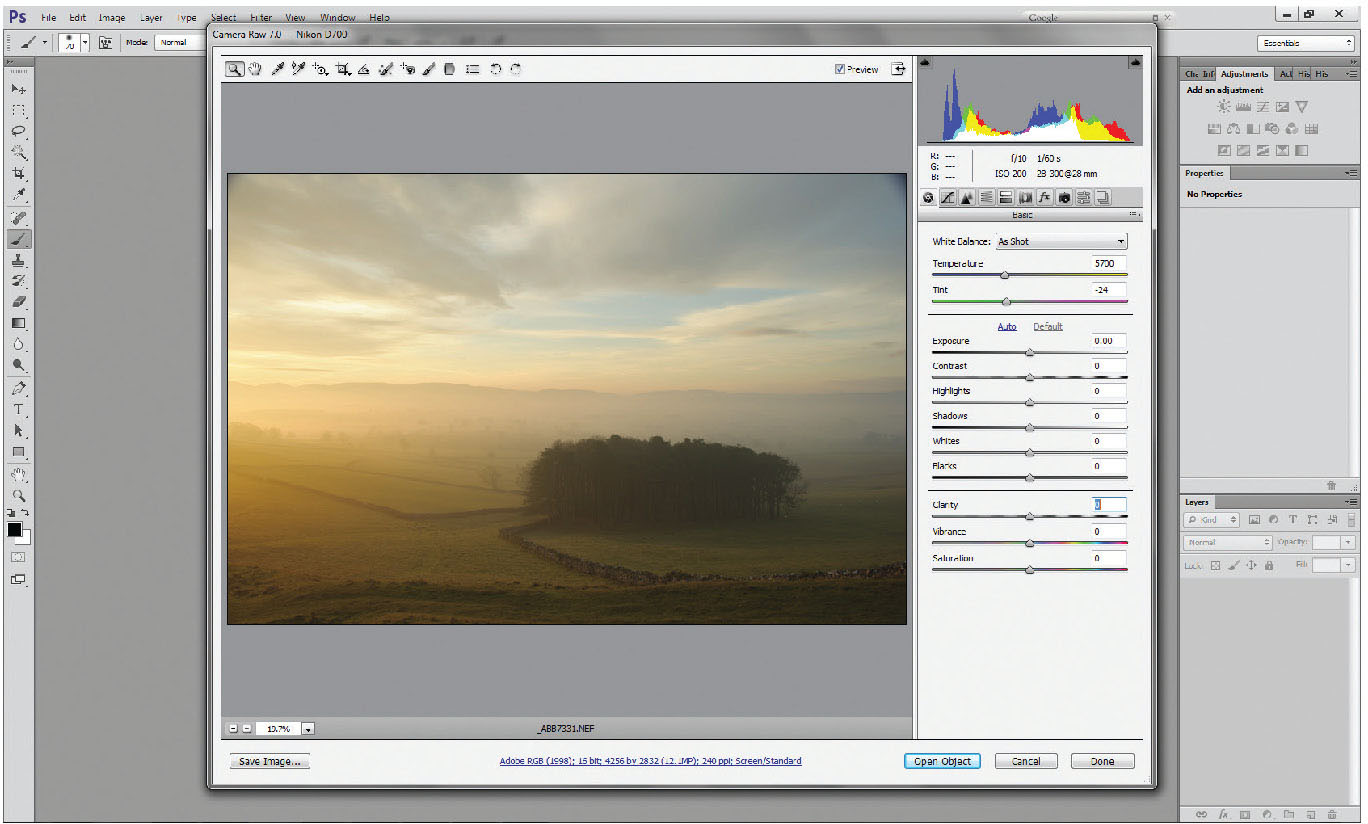Select the Move tool in Photoshop toolbox
1368x824 pixels.
tap(19, 89)
